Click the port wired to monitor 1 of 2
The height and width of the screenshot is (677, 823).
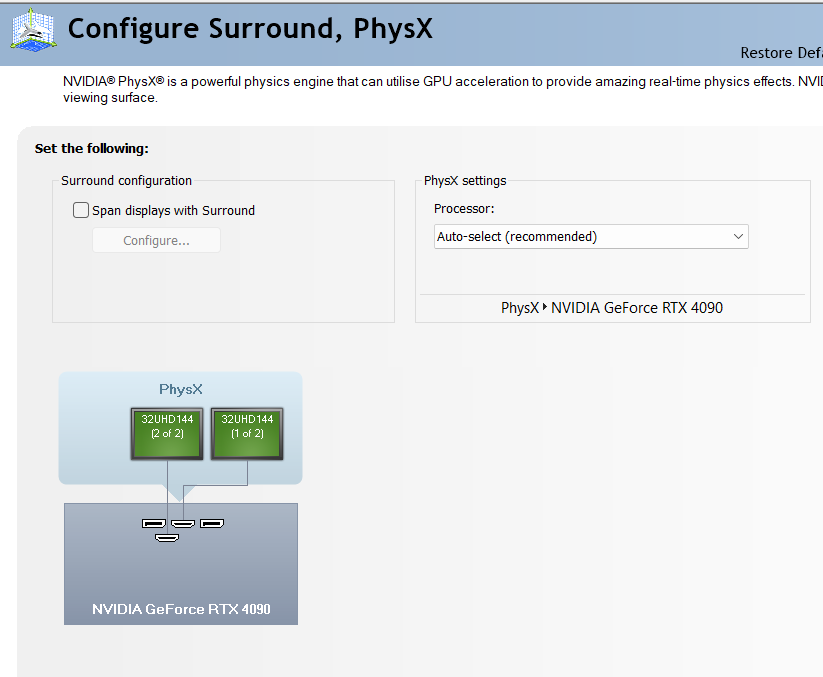pos(182,523)
